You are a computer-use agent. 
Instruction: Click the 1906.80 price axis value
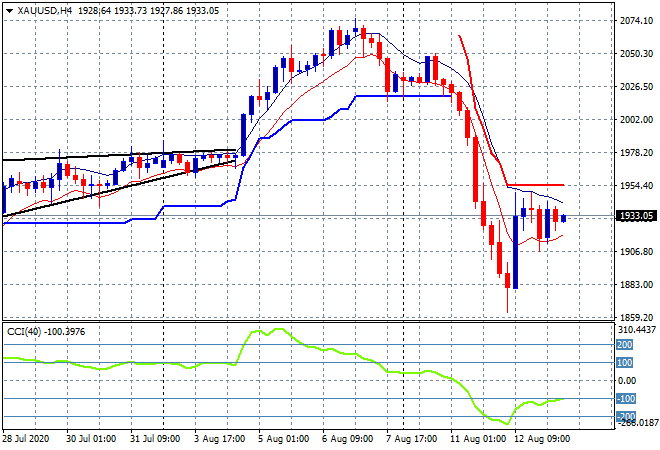[x=636, y=251]
